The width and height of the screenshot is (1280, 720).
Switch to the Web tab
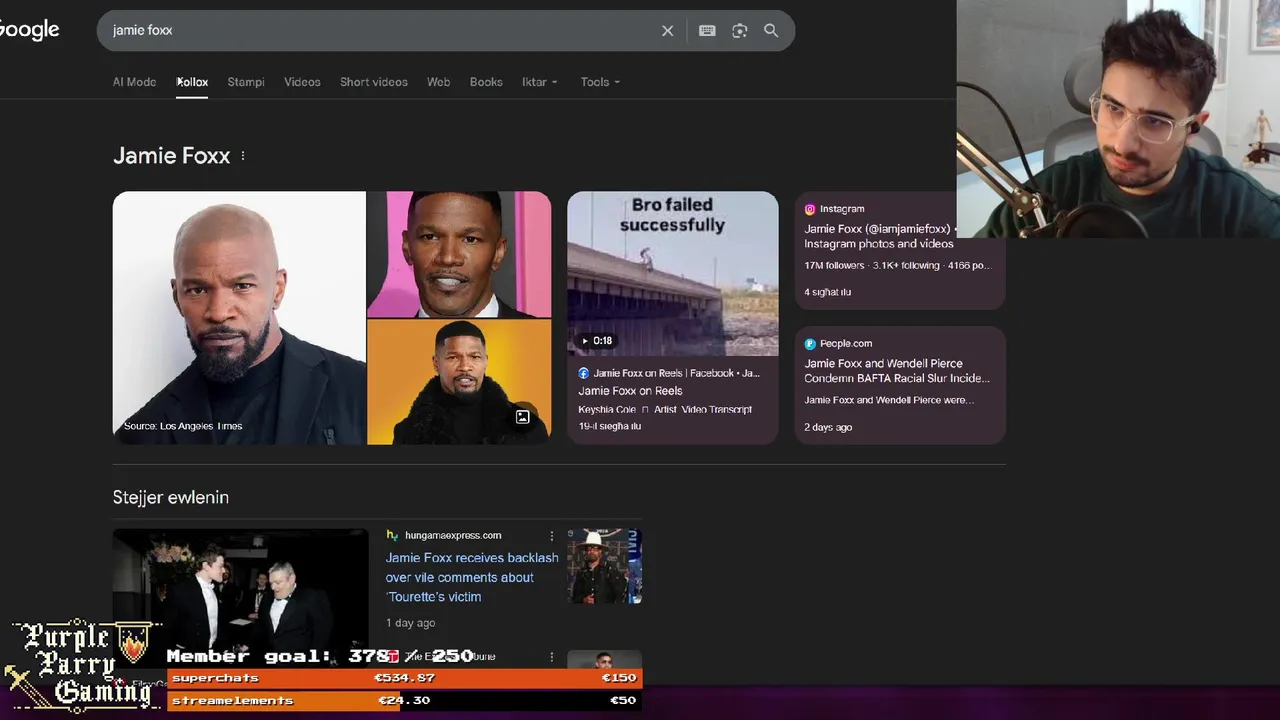[438, 82]
